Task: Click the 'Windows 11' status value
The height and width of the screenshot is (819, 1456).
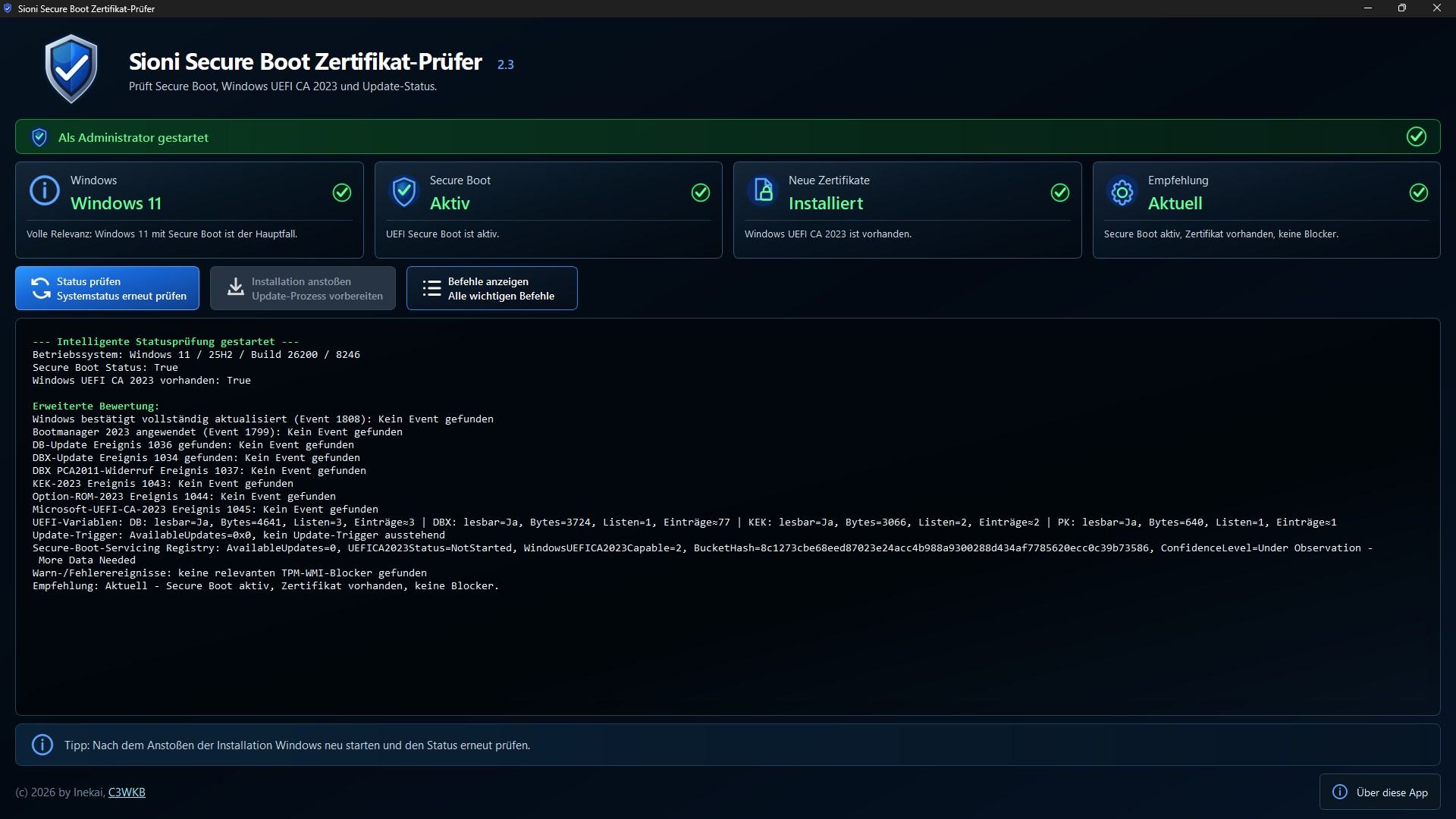Action: tap(116, 203)
